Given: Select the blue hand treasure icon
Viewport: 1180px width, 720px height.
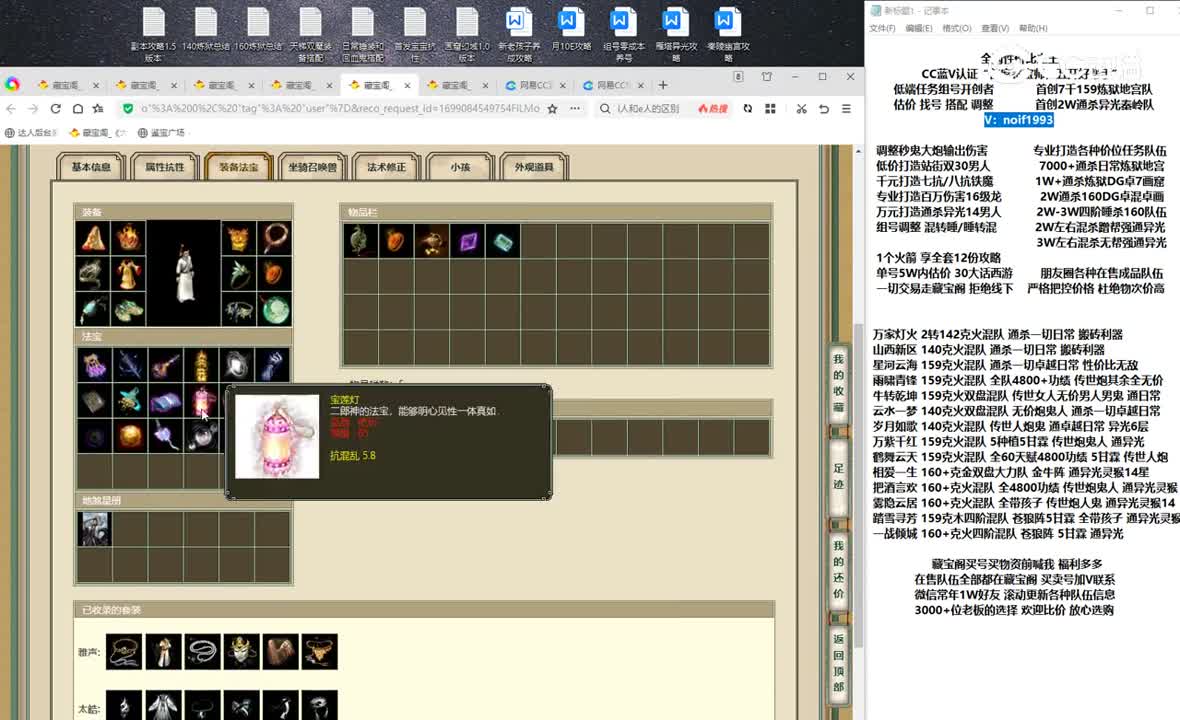Looking at the screenshot, I should (272, 365).
